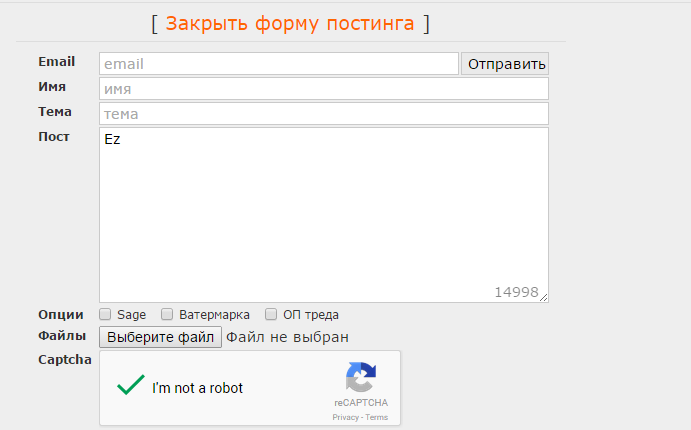The height and width of the screenshot is (430, 691).
Task: Focus the 'имя' name input field
Action: pos(324,89)
